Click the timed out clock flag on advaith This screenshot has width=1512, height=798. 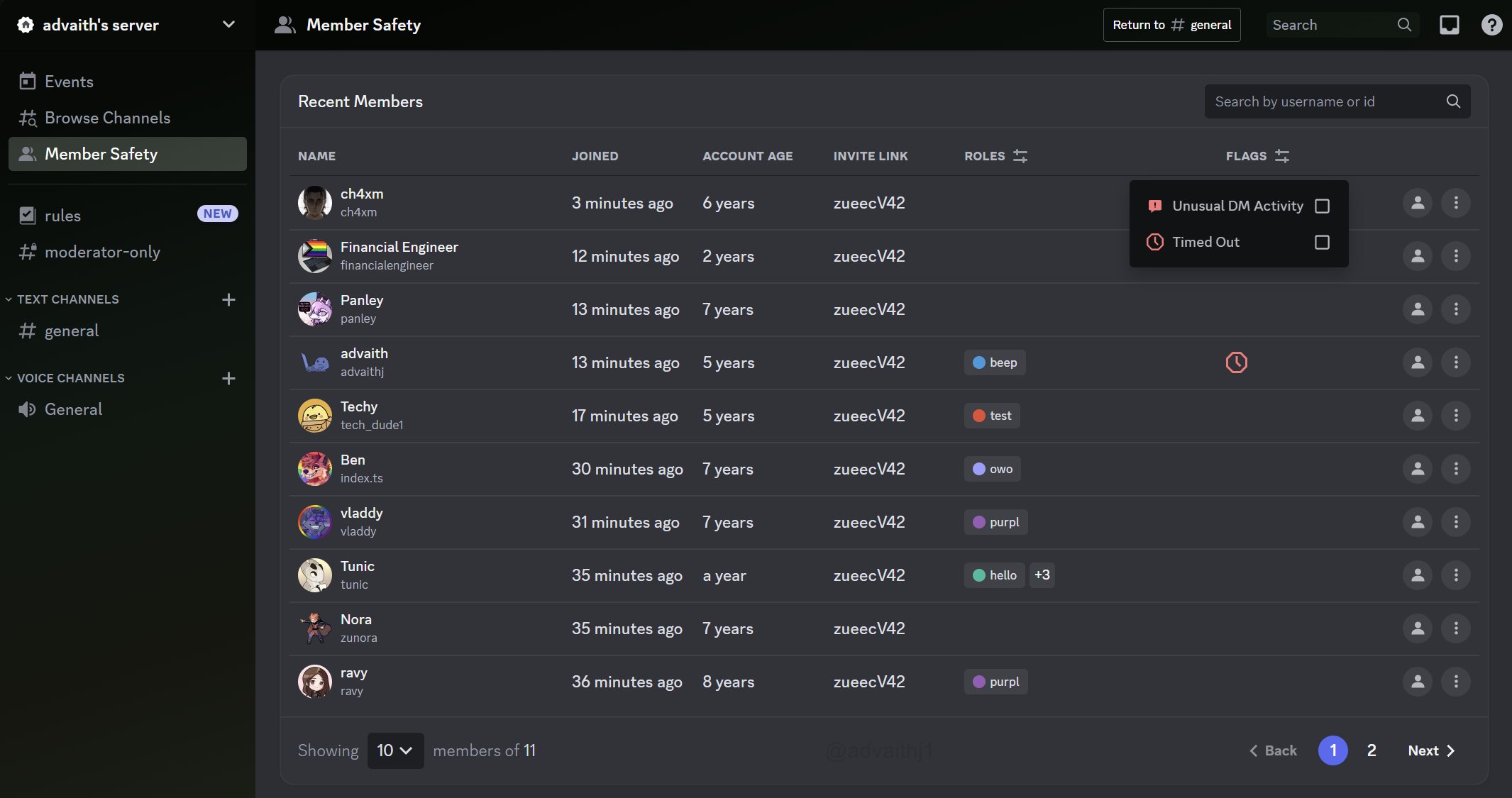pyautogui.click(x=1236, y=362)
